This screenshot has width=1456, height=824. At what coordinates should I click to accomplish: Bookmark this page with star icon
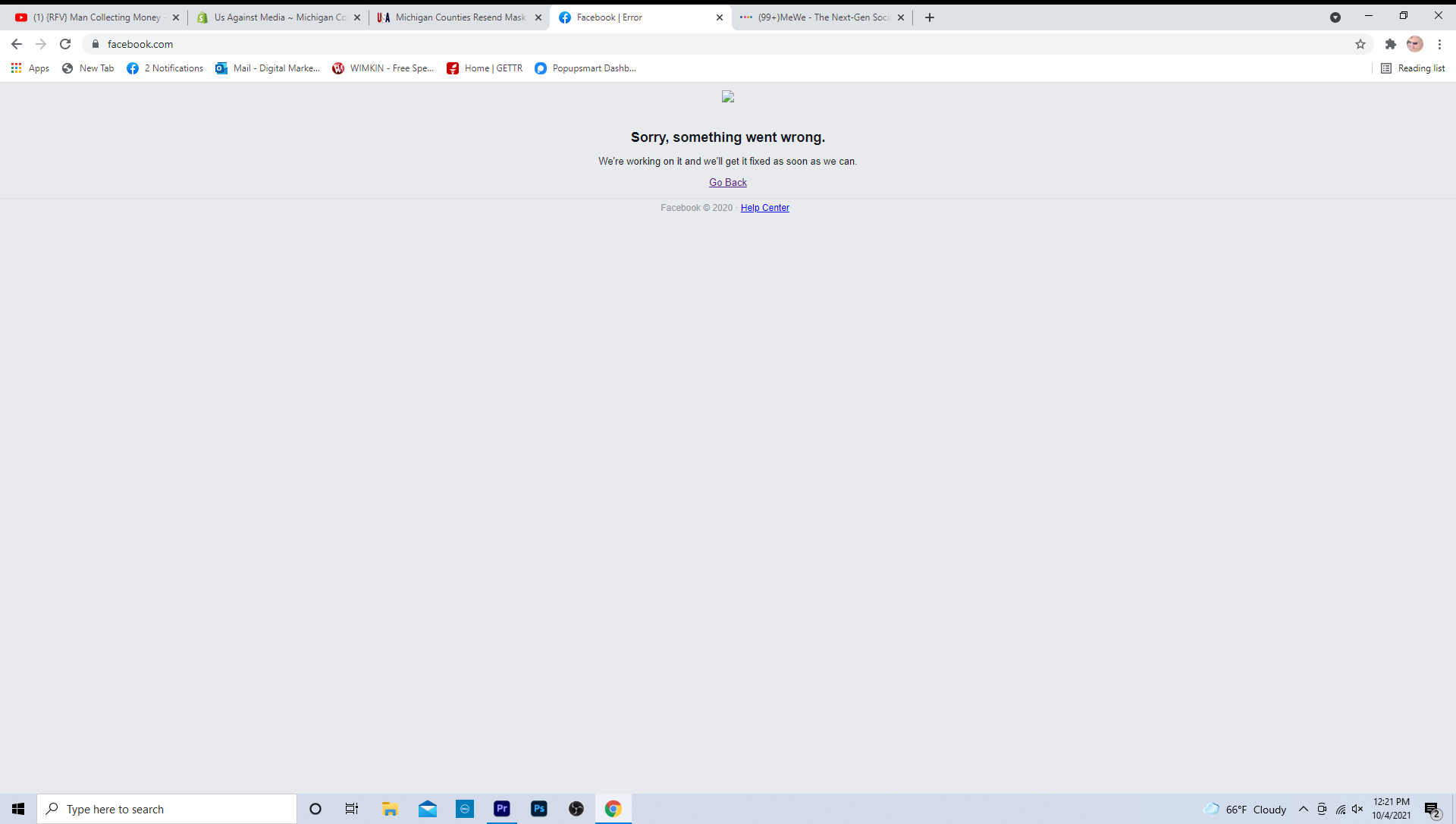tap(1360, 44)
